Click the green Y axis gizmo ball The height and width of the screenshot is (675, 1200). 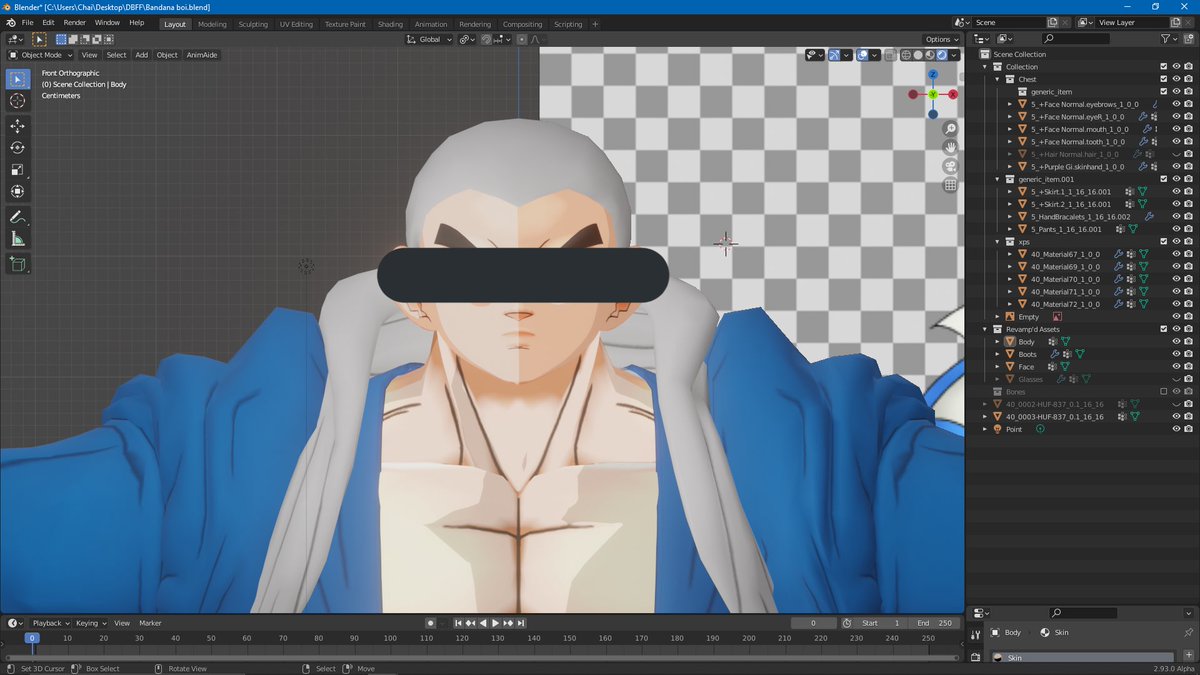933,94
